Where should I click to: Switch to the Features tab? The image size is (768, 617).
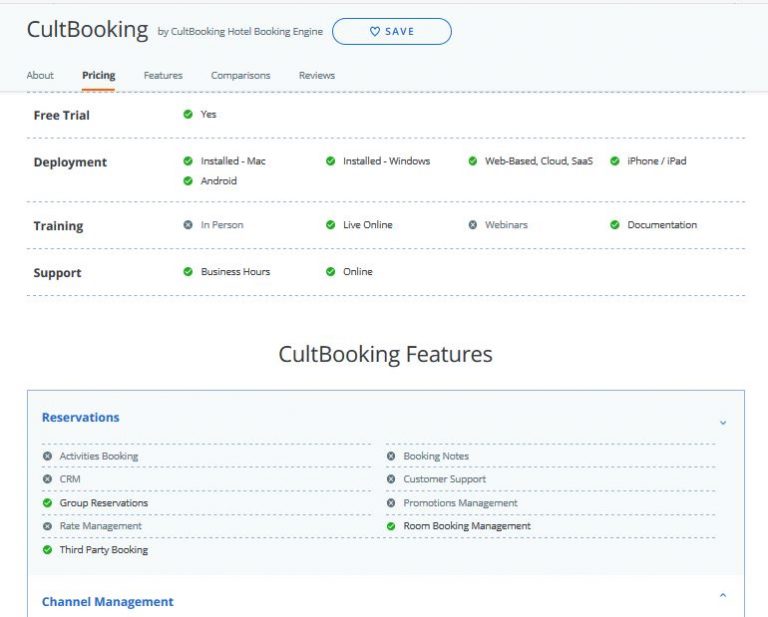[x=163, y=75]
